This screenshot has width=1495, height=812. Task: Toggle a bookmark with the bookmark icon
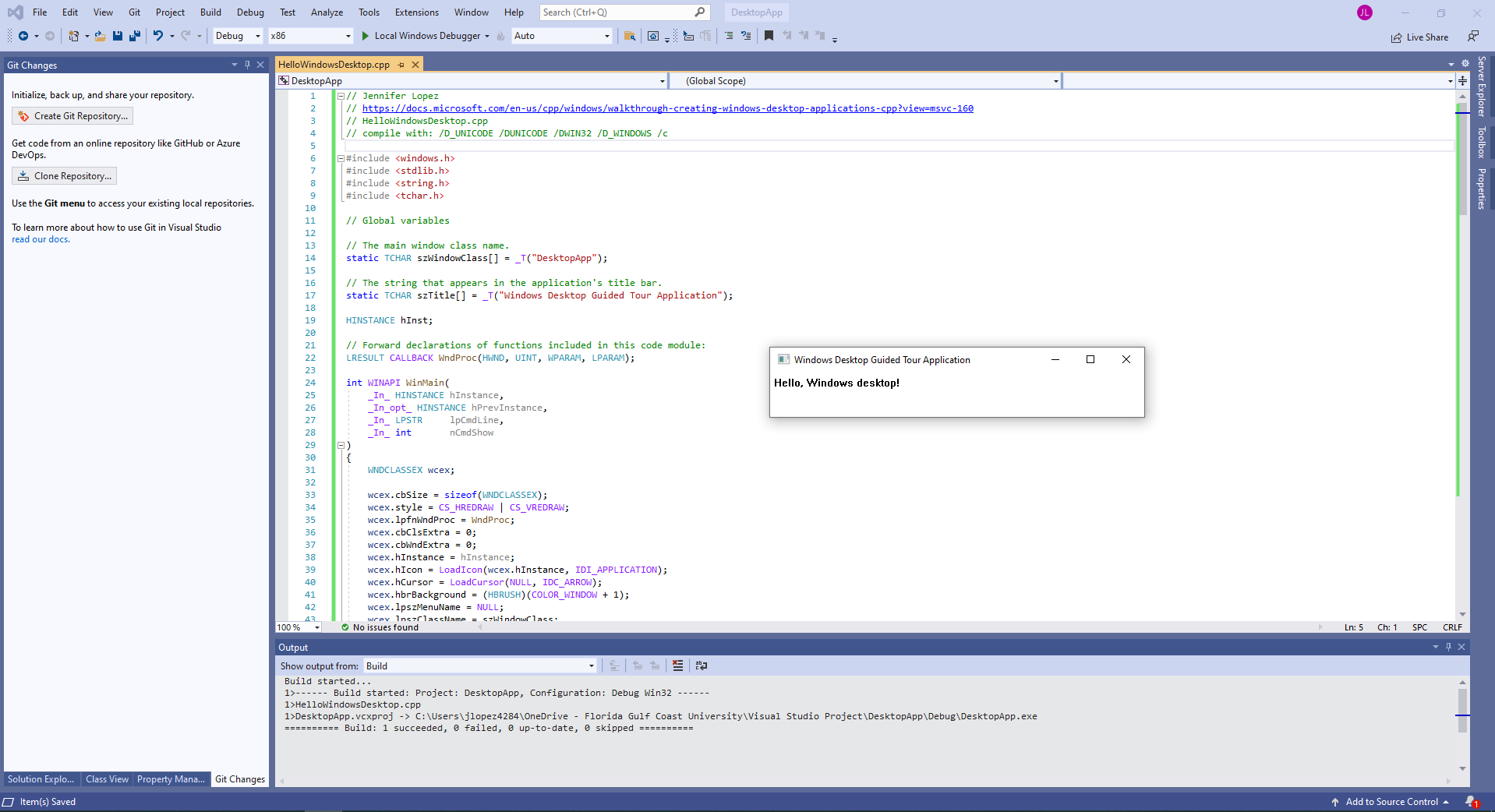[x=769, y=36]
